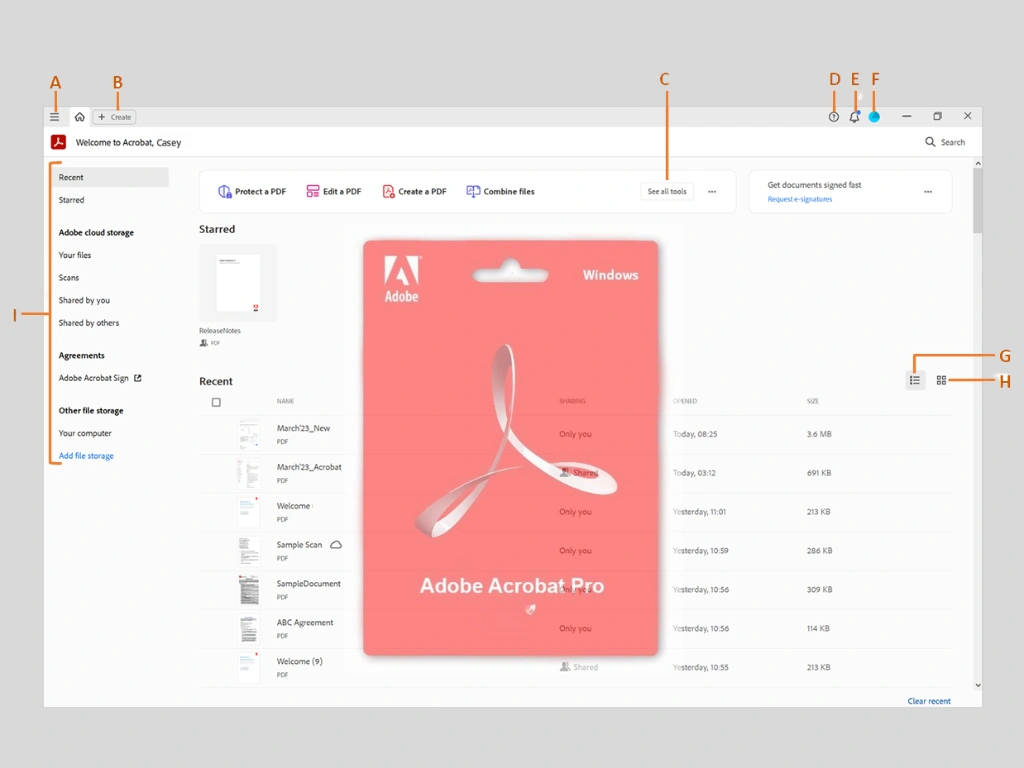Open the Search bar
1024x768 pixels.
click(x=945, y=142)
